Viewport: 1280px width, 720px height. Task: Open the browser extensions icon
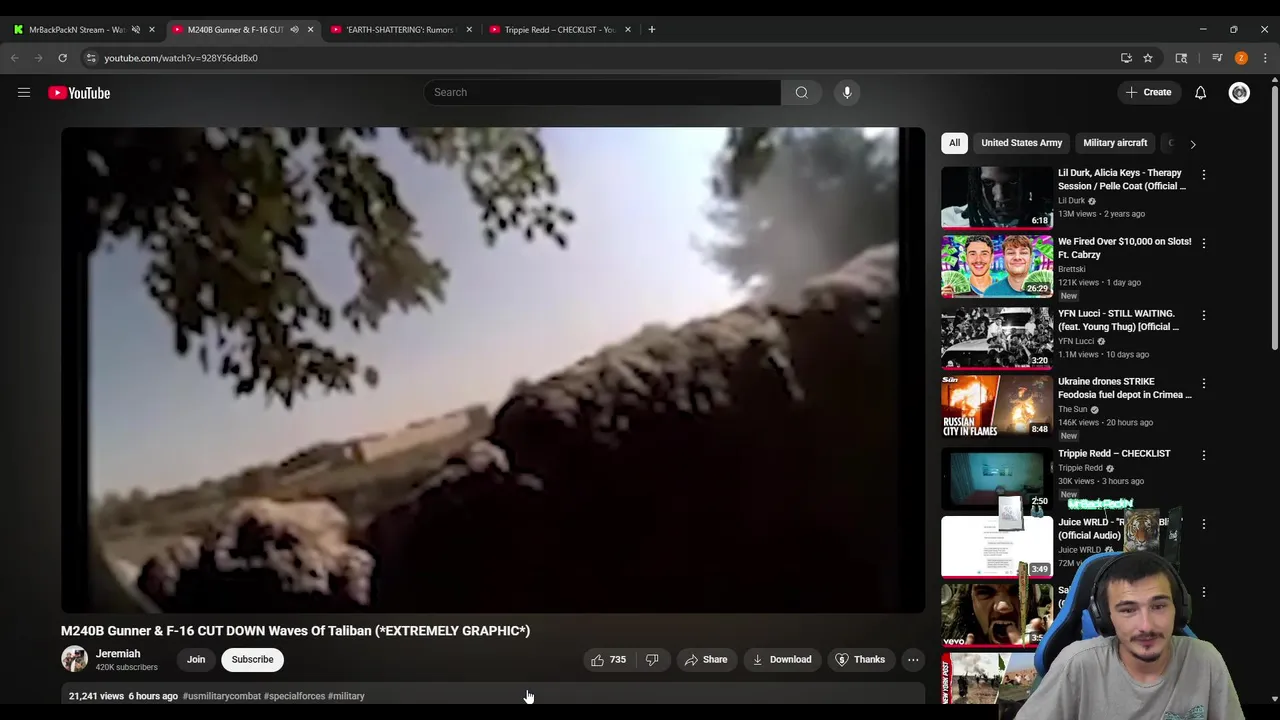coord(1181,58)
